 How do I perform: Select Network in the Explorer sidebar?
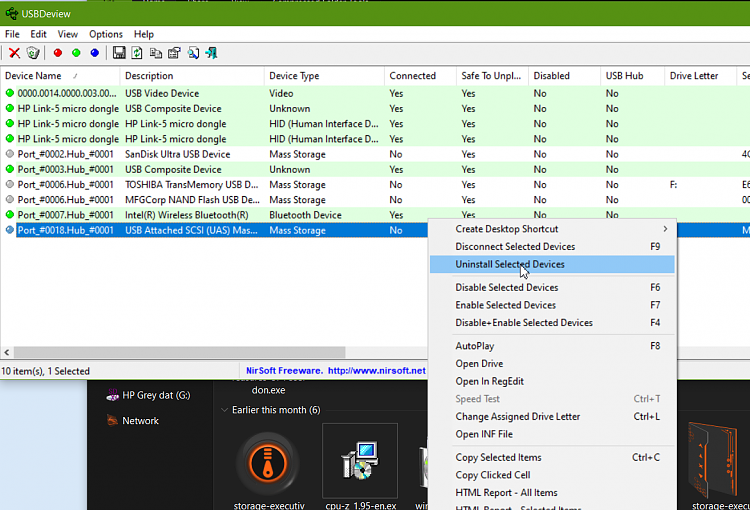[140, 421]
